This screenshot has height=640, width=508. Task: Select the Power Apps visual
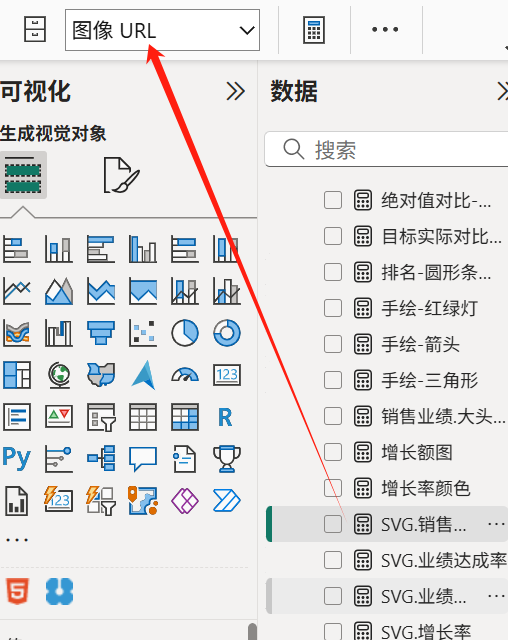185,500
